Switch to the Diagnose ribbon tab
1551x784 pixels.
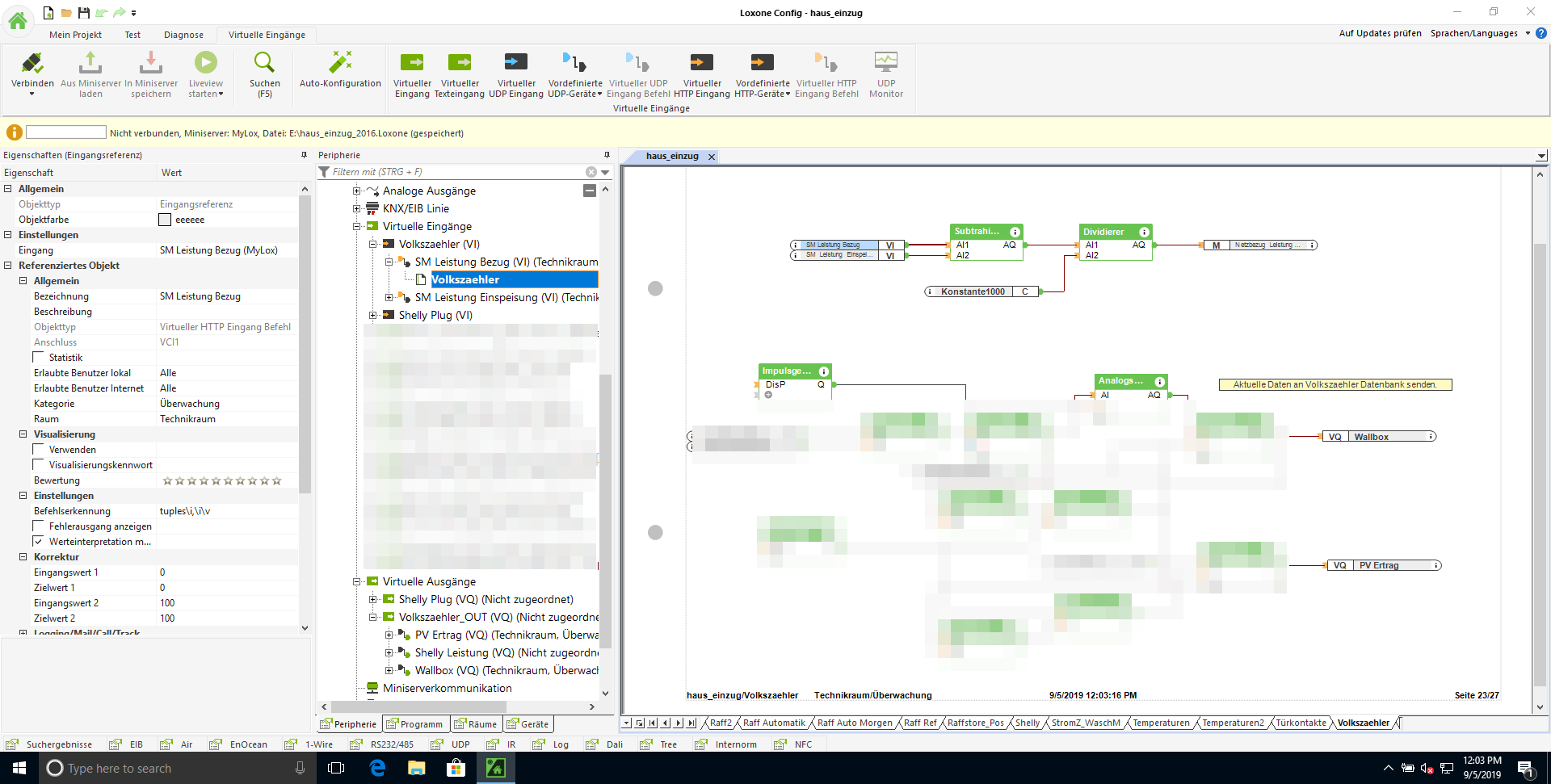tap(183, 35)
